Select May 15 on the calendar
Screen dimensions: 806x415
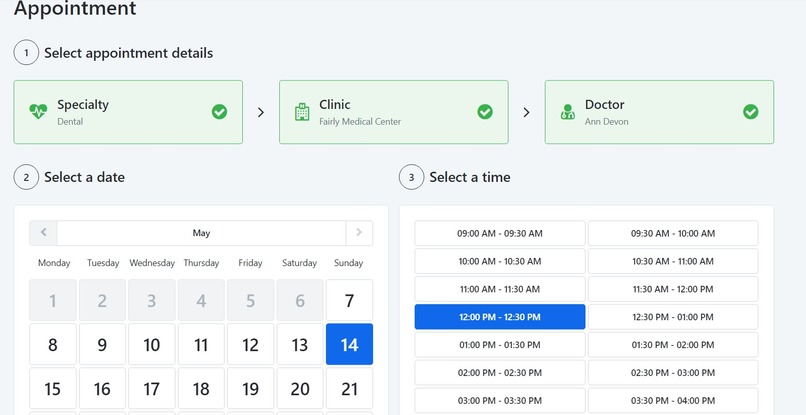(53, 388)
